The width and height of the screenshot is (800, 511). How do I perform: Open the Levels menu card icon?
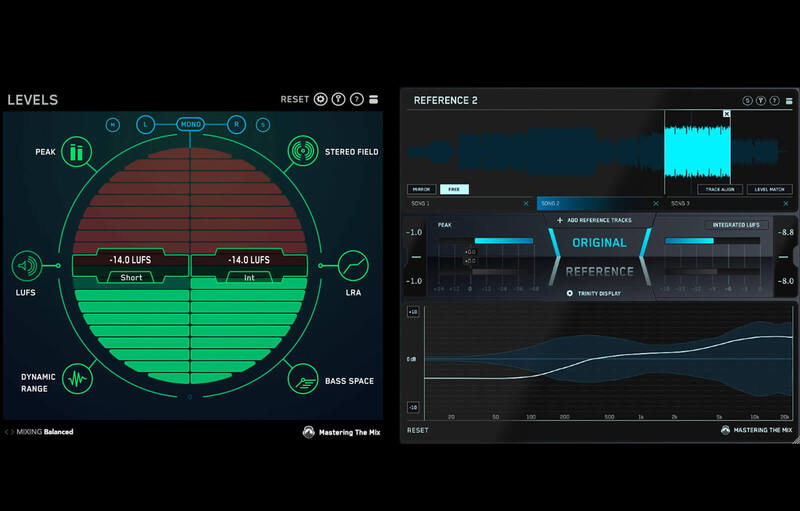pyautogui.click(x=373, y=99)
